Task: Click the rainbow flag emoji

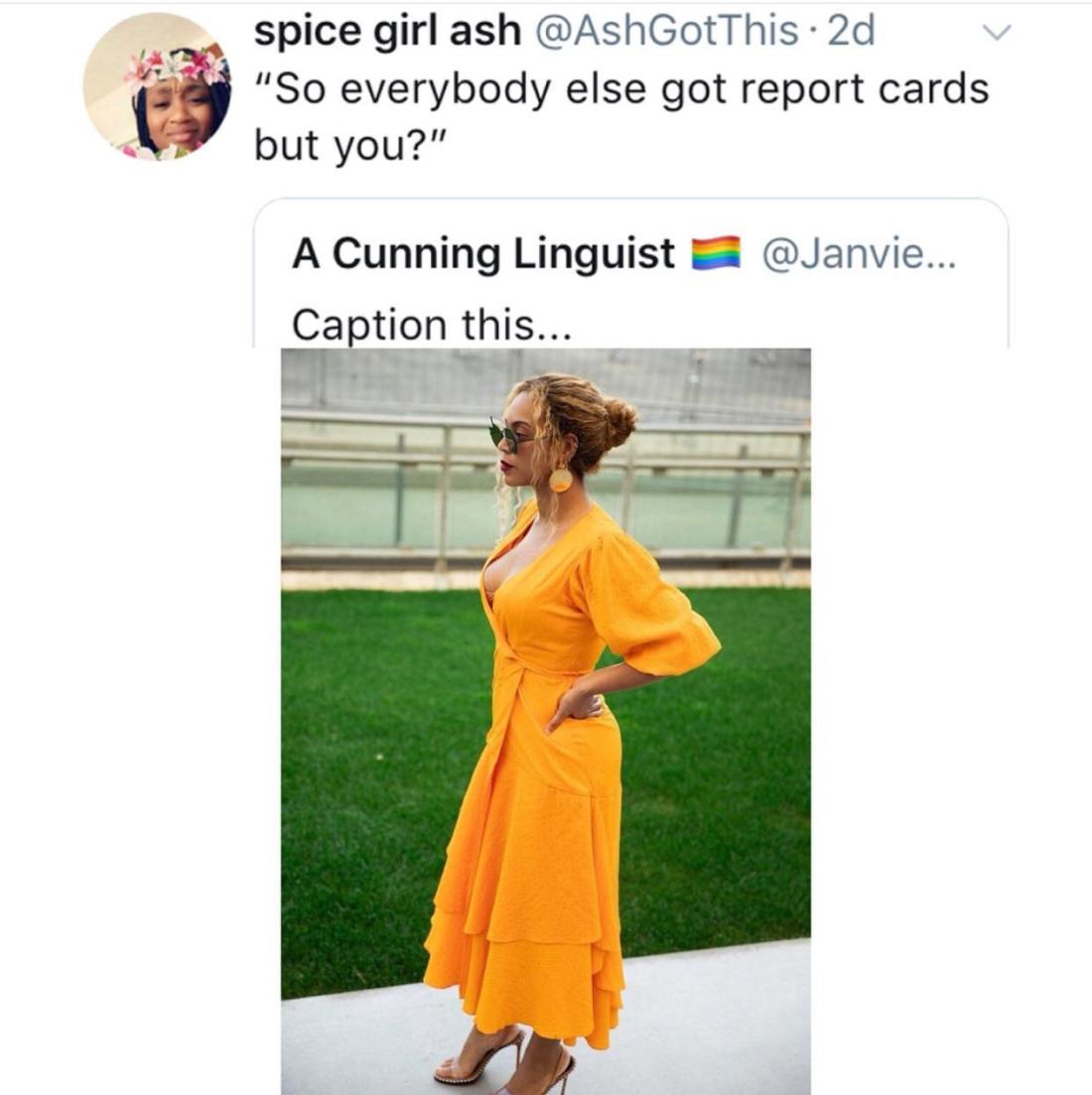Action: [x=716, y=253]
